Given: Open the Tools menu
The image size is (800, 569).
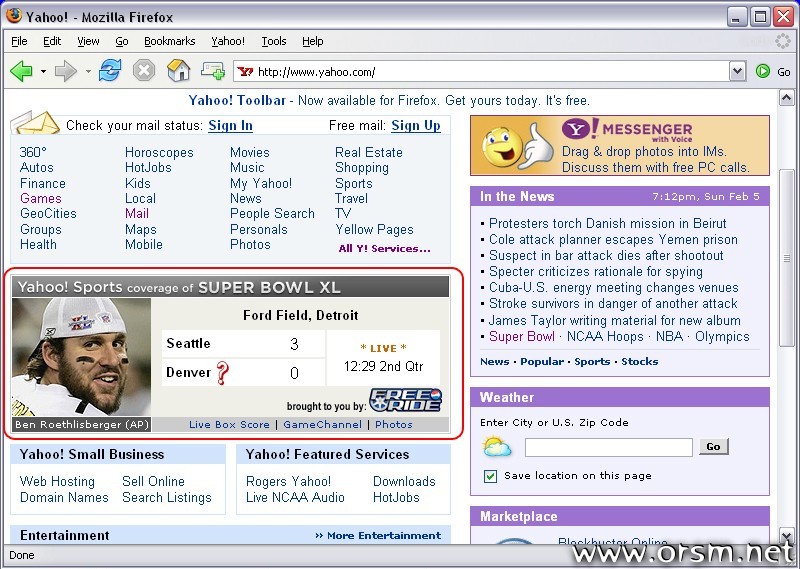Looking at the screenshot, I should coord(274,41).
